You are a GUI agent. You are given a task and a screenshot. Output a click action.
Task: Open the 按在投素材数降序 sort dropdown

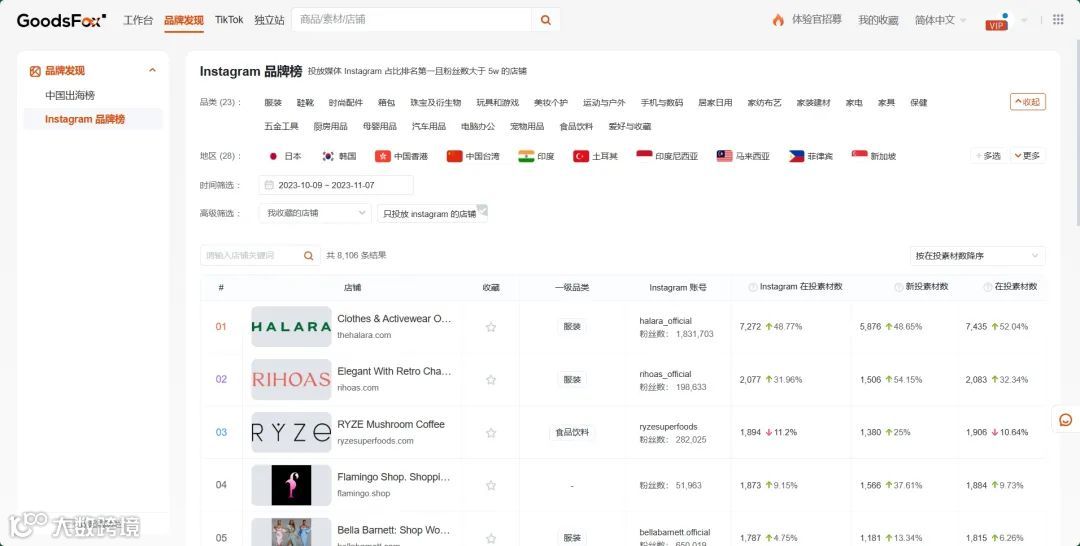click(x=977, y=255)
